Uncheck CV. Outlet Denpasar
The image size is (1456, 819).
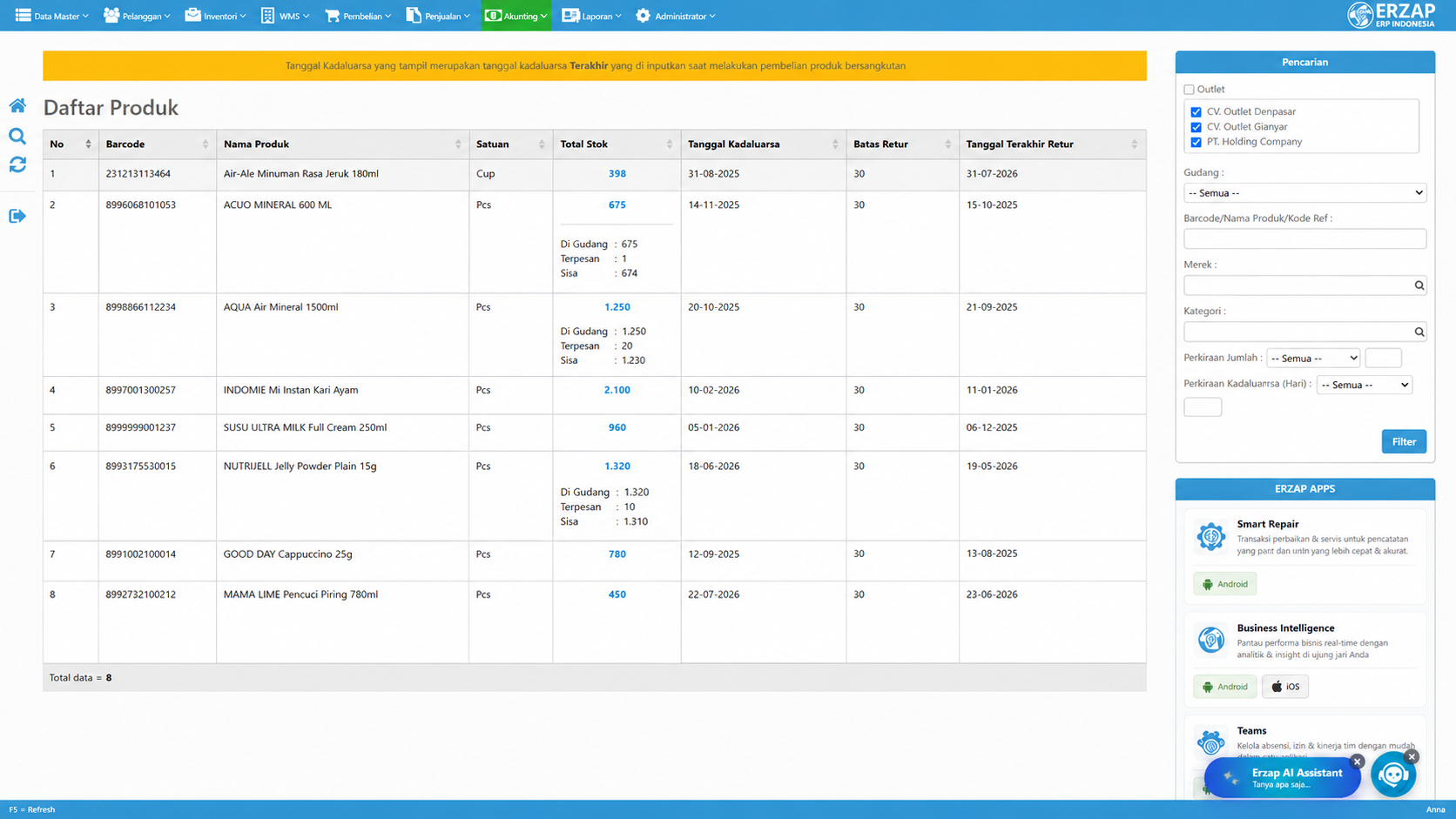[x=1196, y=112]
